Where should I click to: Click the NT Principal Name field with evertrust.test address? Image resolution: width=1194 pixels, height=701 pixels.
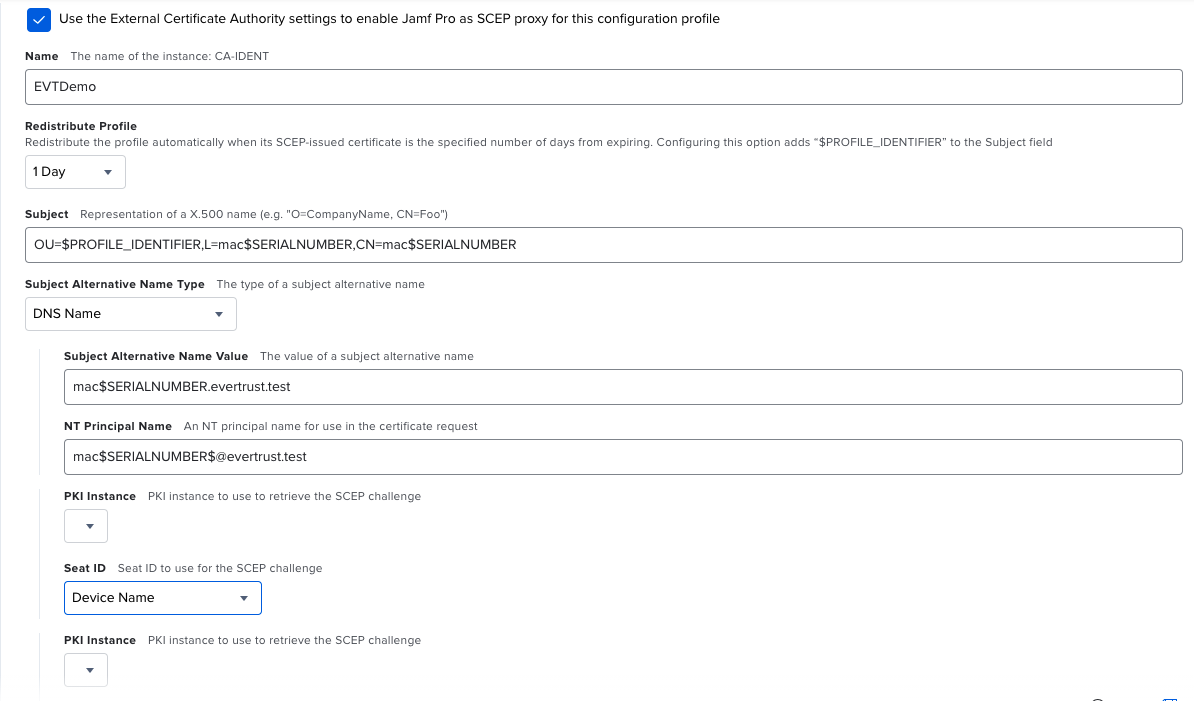tap(620, 457)
